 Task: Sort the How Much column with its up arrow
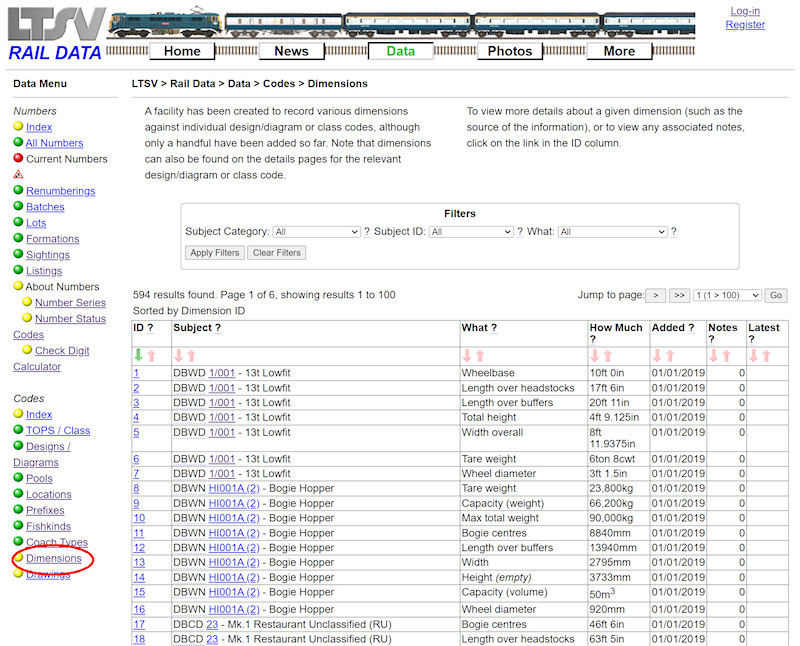click(x=607, y=356)
